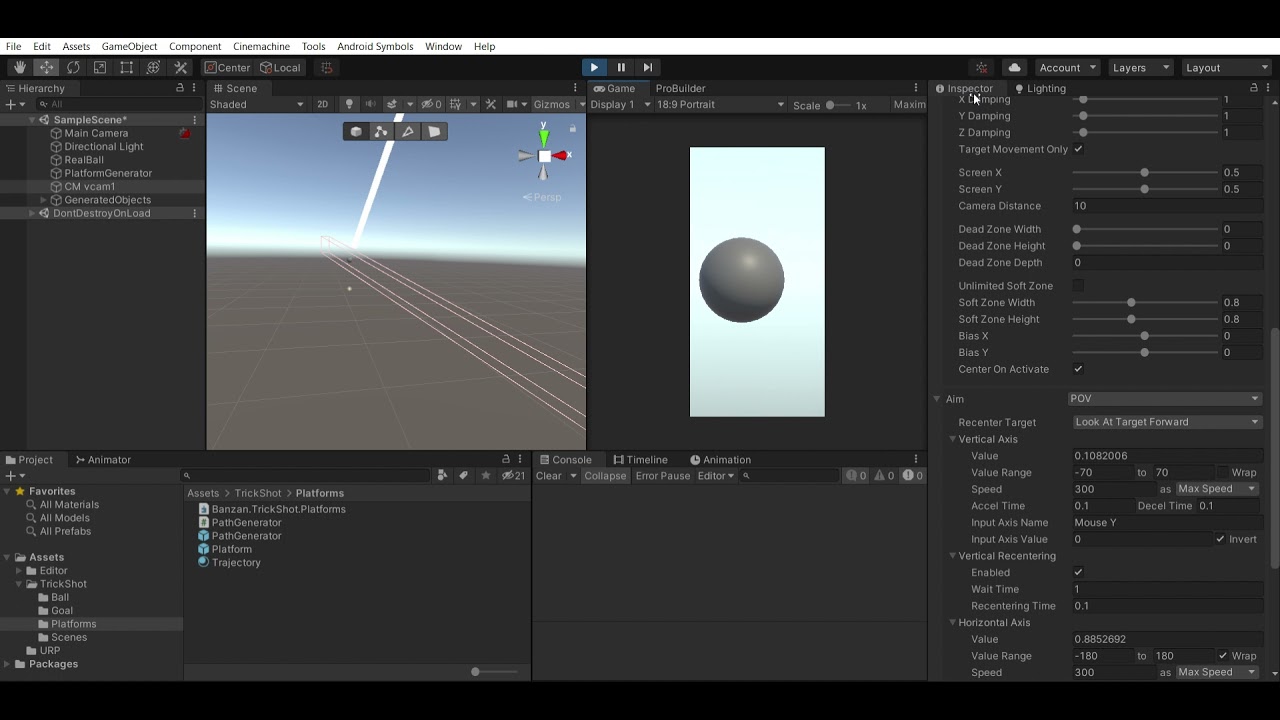Screen dimensions: 1280x720
Task: Switch to the Console tab
Action: [x=568, y=459]
